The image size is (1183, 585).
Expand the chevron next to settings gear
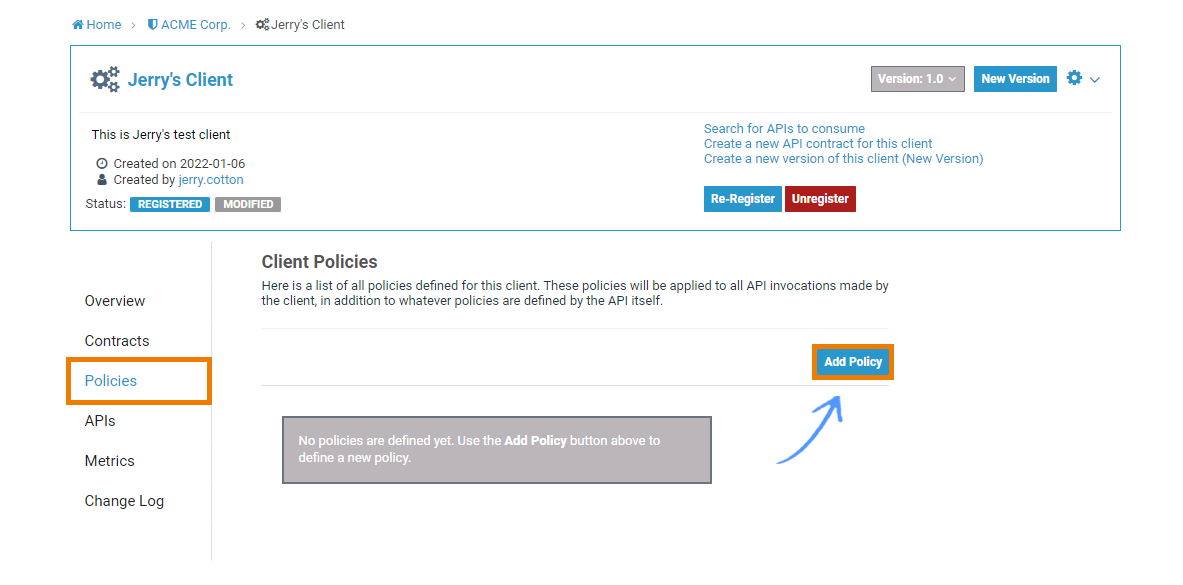point(1095,80)
